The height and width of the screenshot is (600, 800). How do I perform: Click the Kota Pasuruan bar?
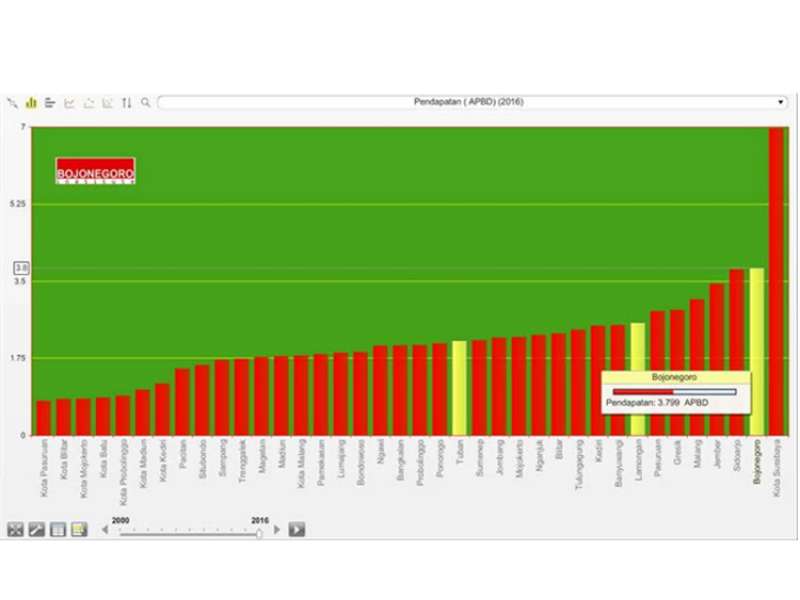point(44,418)
